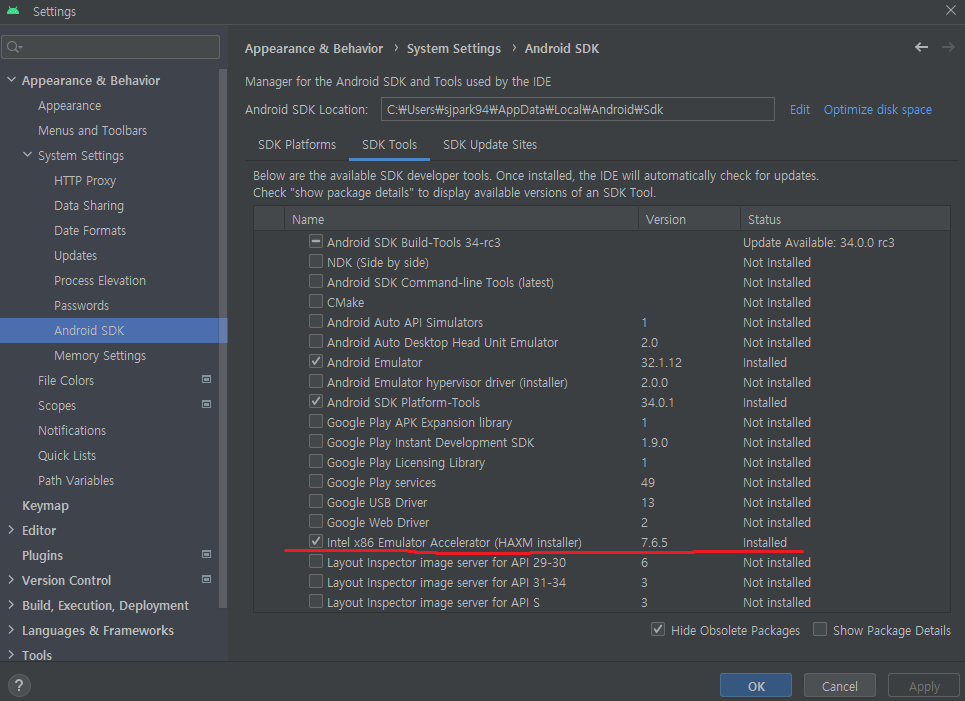Sort by Status column header
This screenshot has width=965, height=701.
click(x=845, y=219)
